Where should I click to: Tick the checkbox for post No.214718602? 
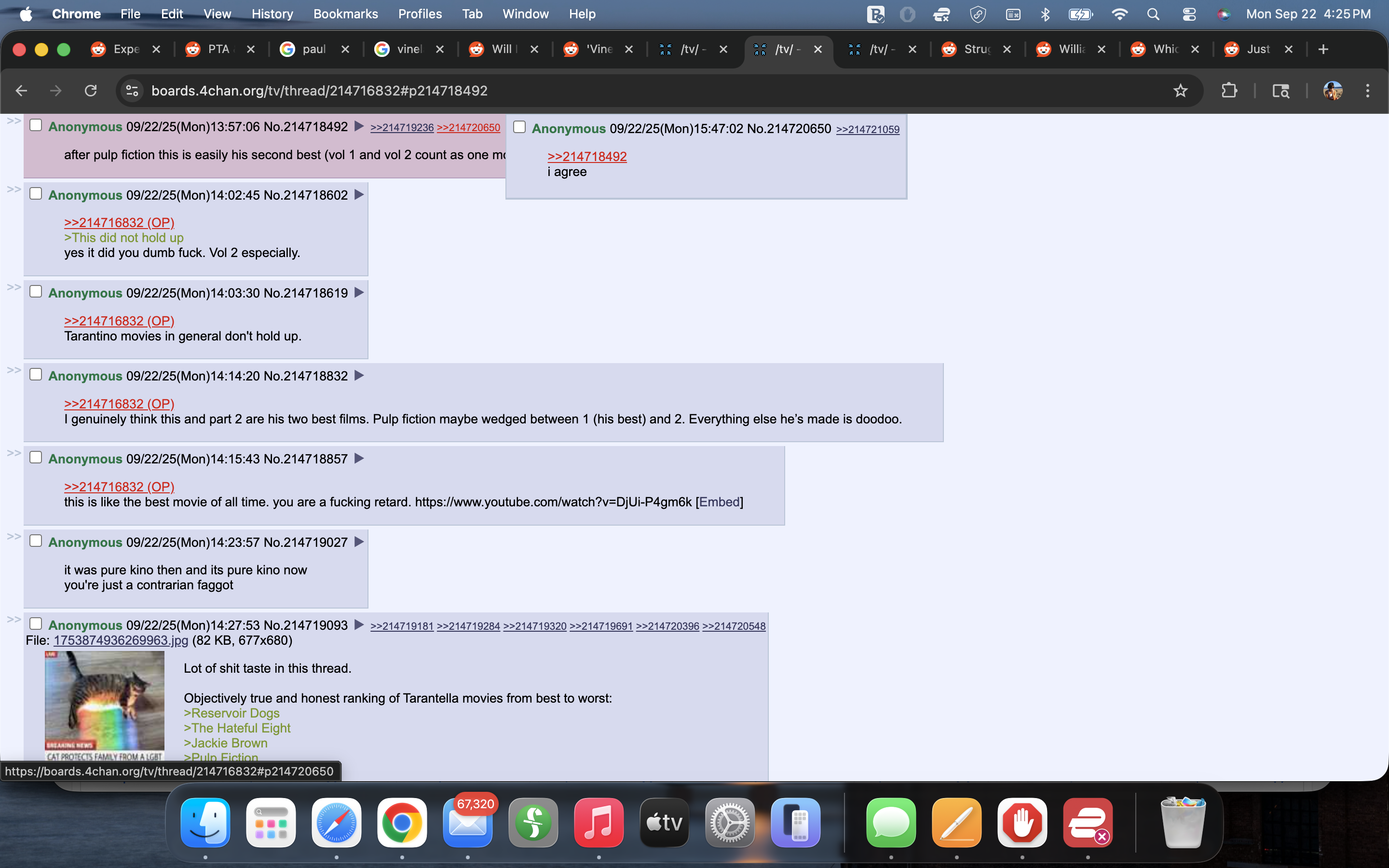point(36,193)
